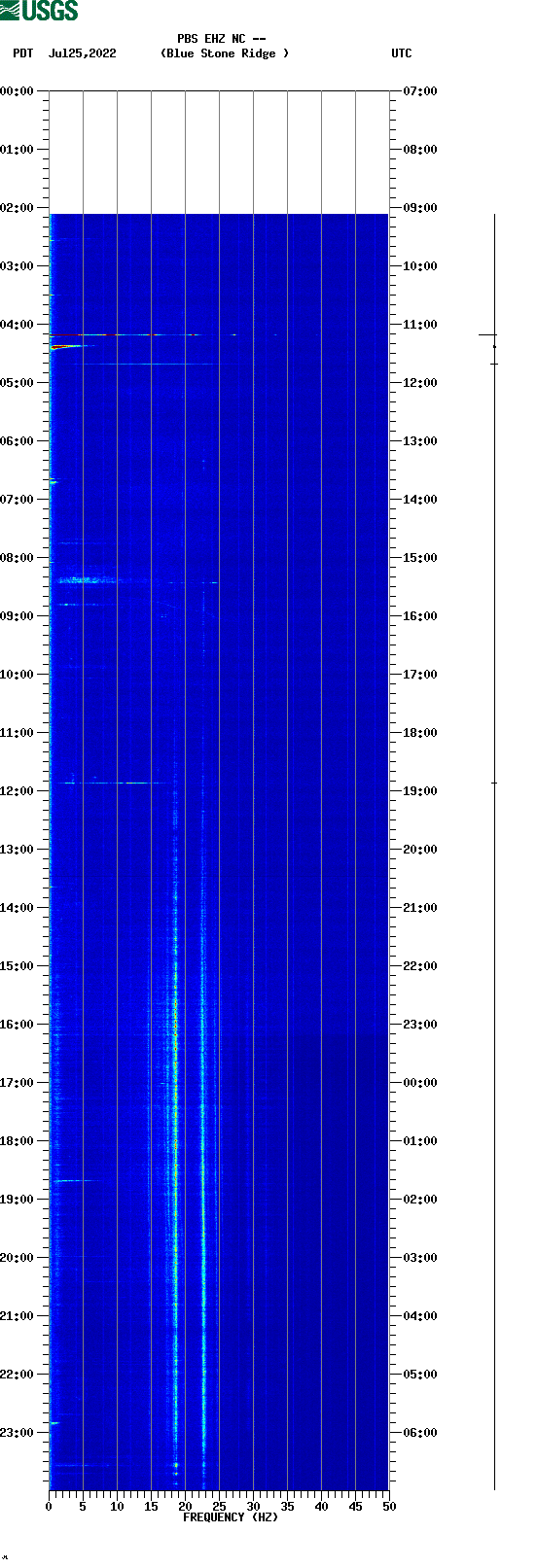Click the PDT time label '04:00'

pos(18,324)
